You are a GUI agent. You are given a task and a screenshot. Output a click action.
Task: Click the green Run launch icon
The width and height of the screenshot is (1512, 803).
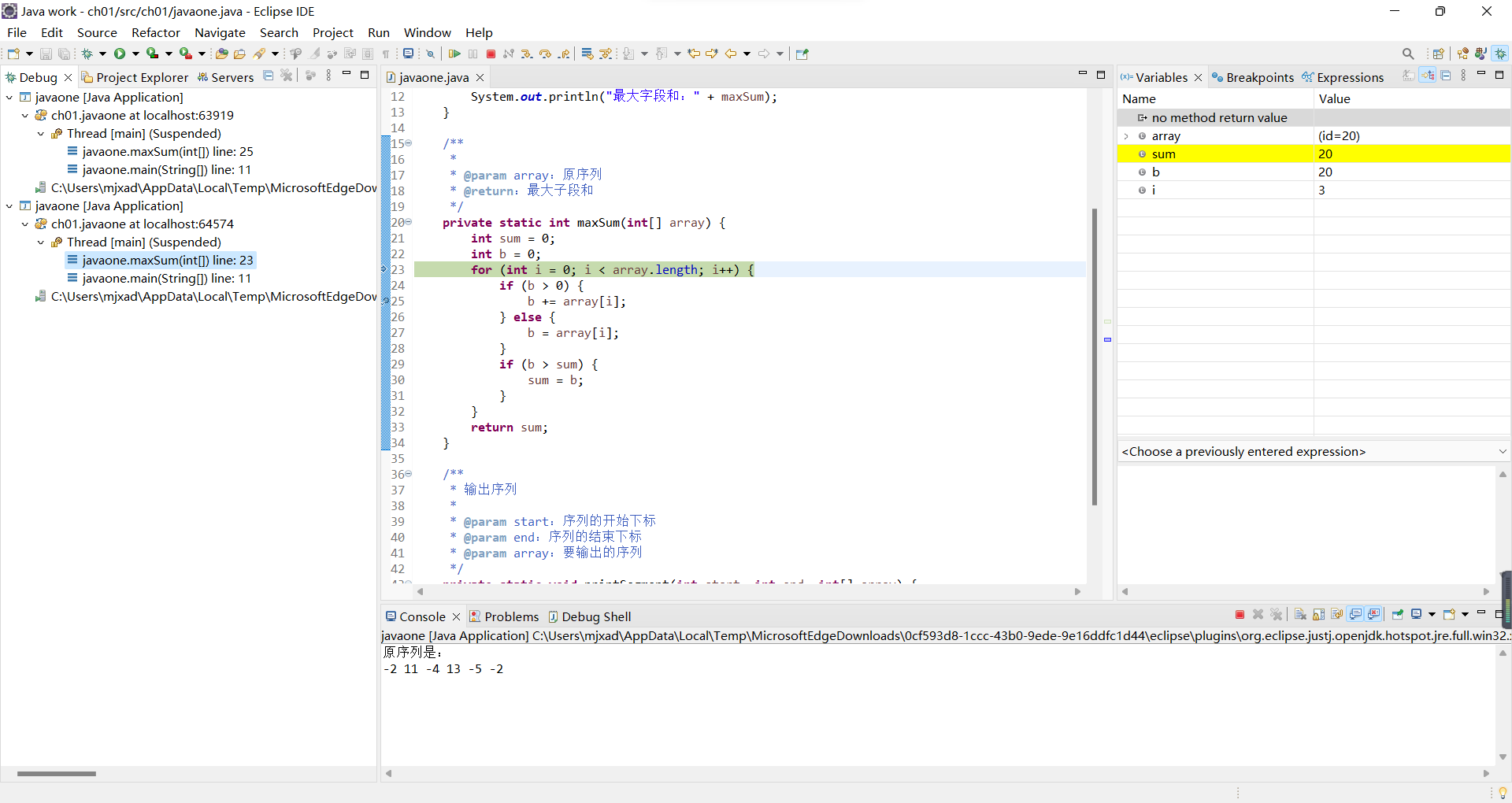coord(120,54)
